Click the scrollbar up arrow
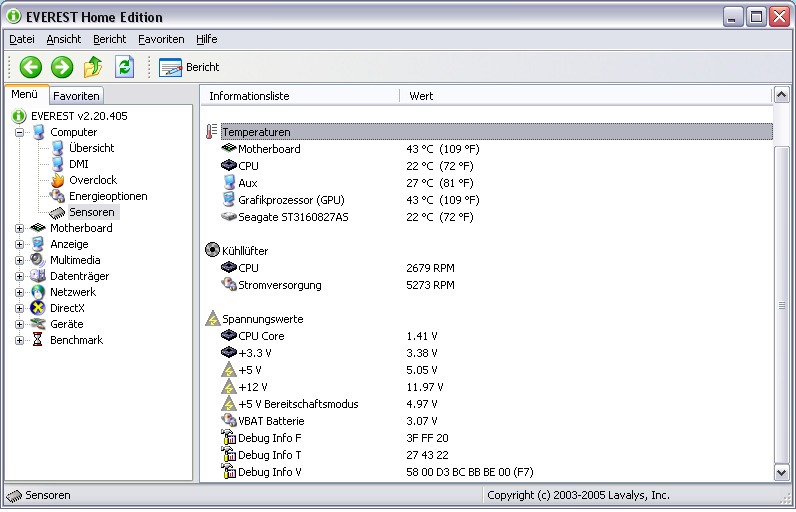796x512 pixels. [781, 95]
